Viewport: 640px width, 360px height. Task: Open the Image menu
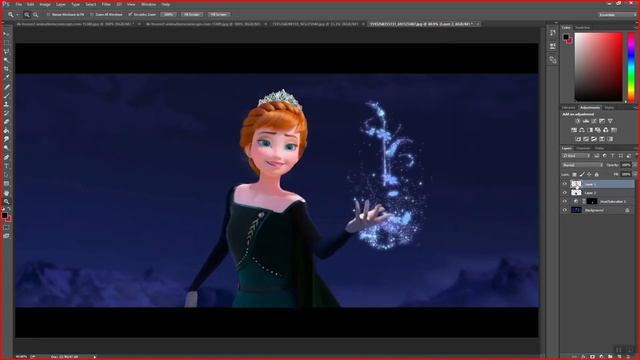(x=45, y=4)
